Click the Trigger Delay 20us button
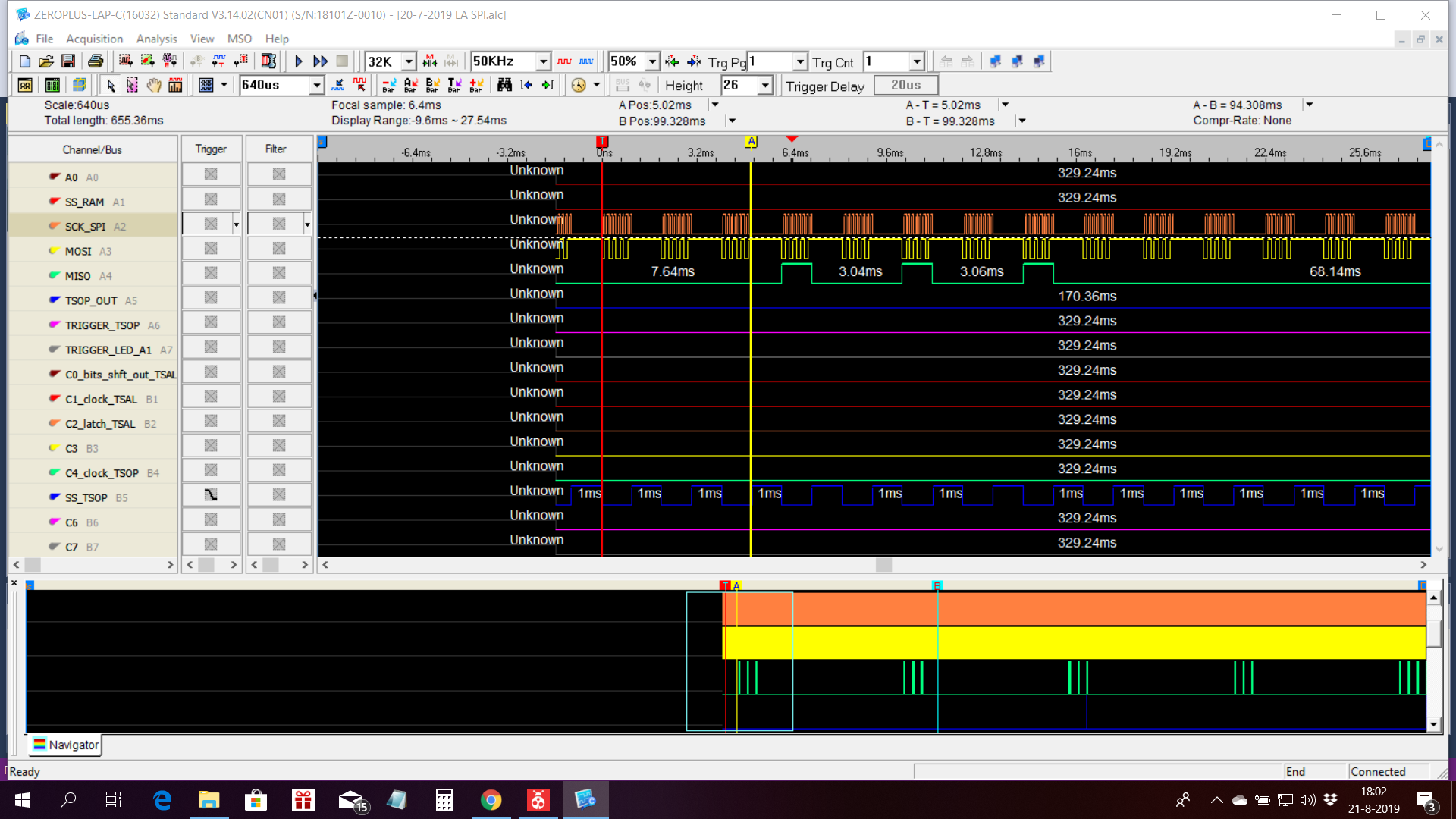This screenshot has width=1456, height=819. click(905, 85)
